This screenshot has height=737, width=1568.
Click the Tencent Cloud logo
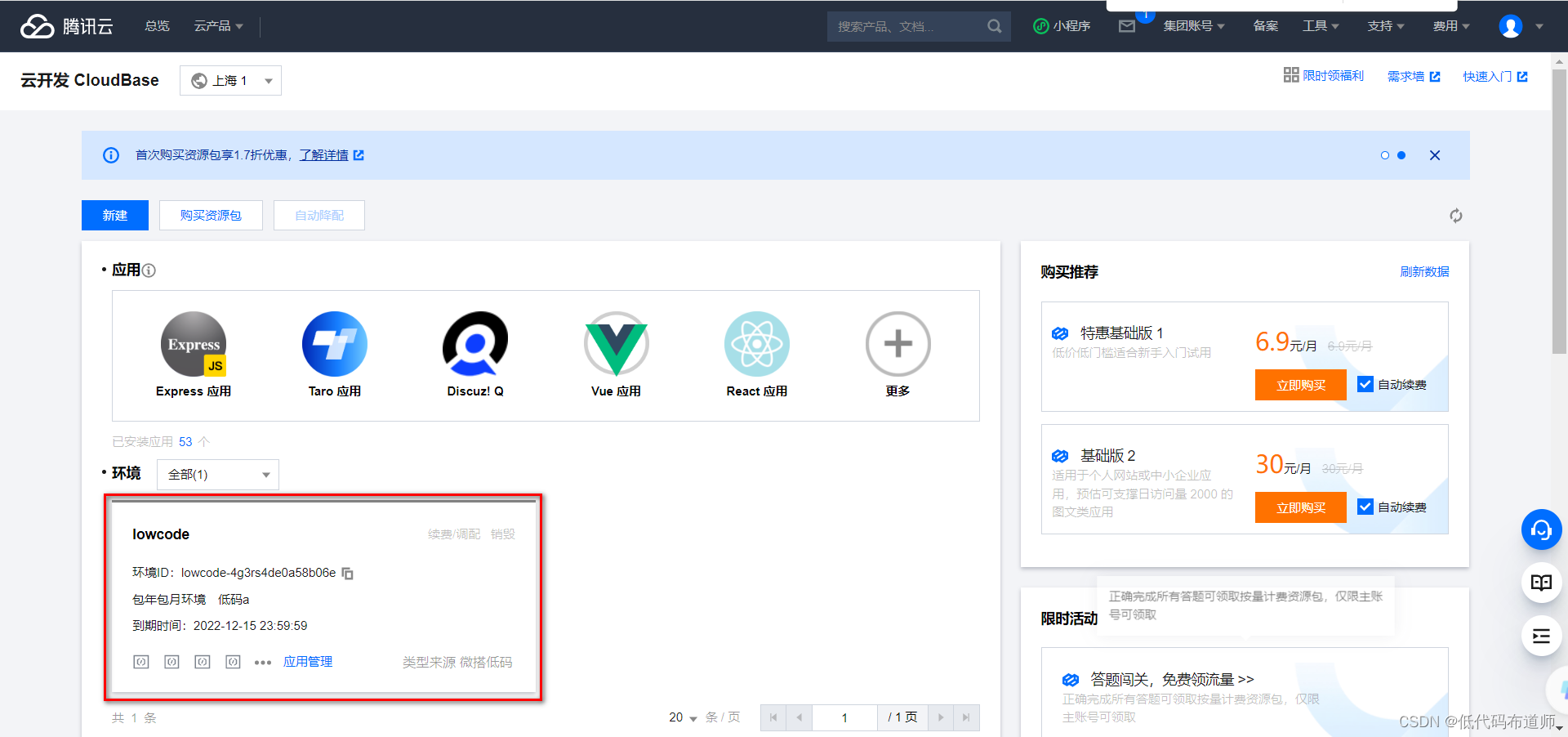tap(66, 26)
